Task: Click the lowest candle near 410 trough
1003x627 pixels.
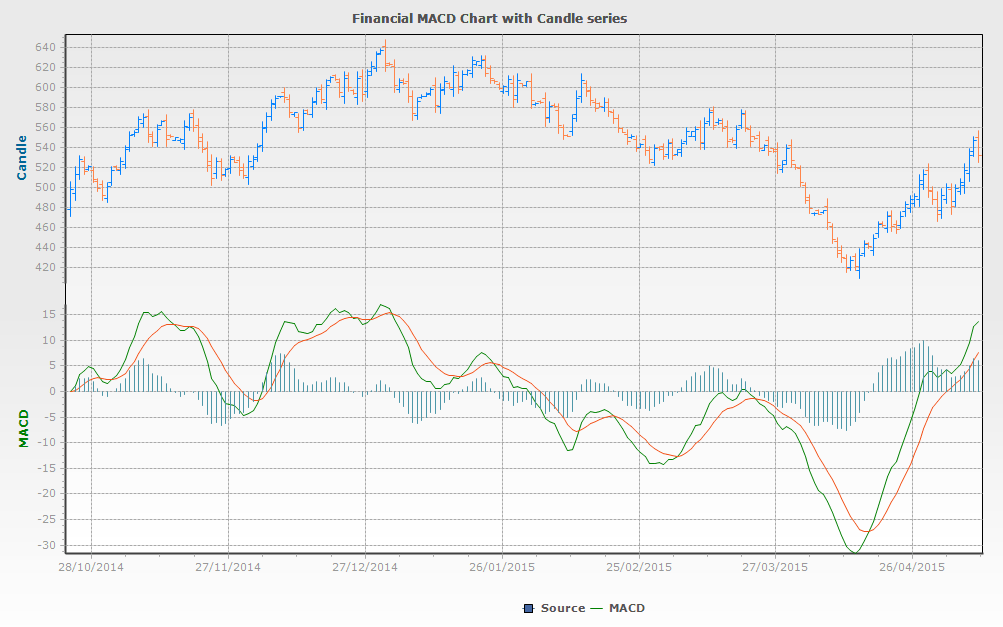Action: [859, 266]
